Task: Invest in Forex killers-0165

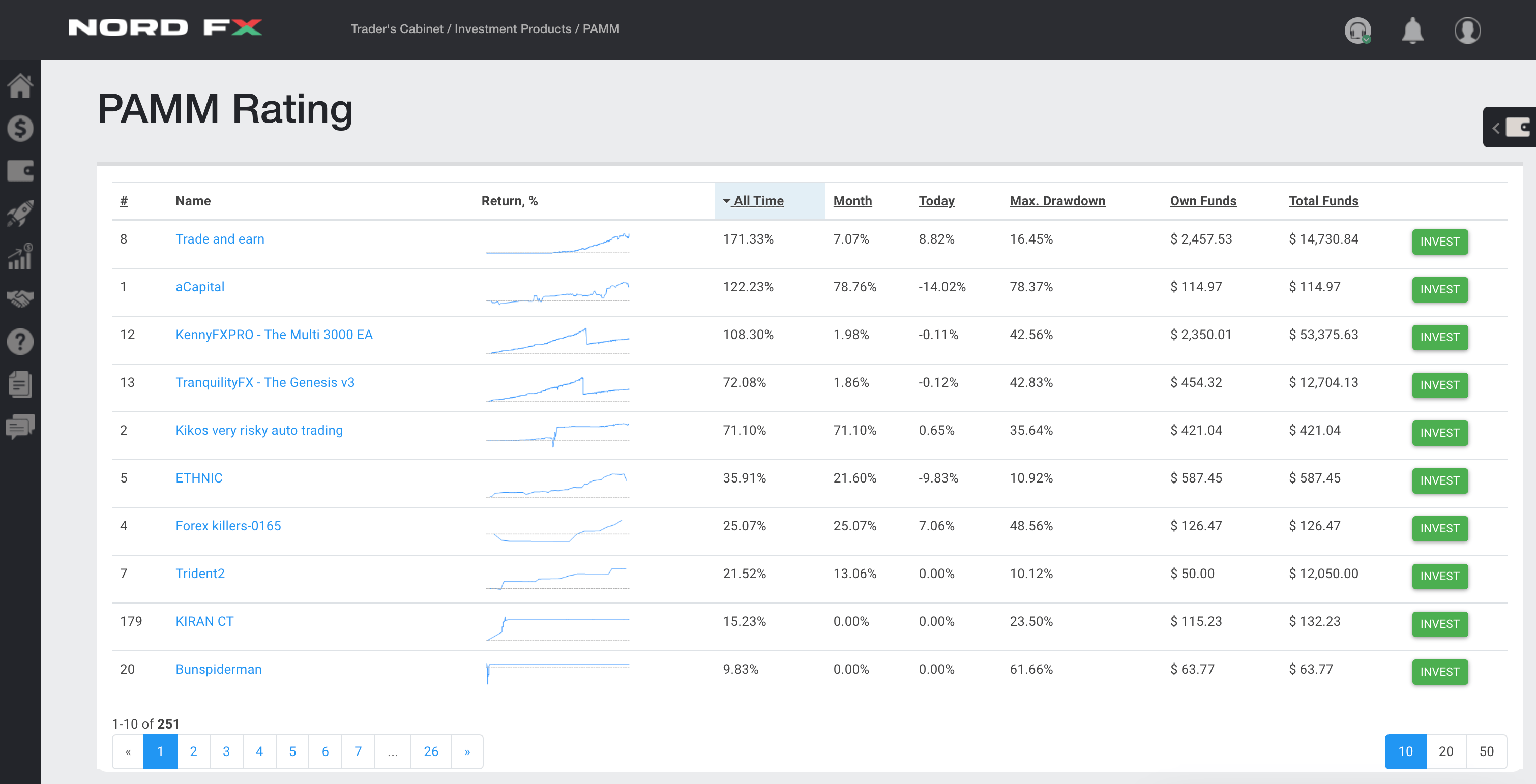Action: (x=1439, y=528)
